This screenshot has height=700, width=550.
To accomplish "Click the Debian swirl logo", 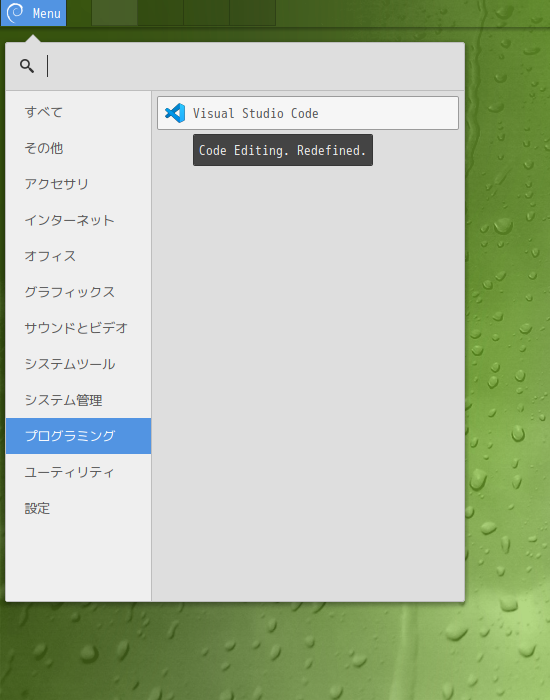I will point(15,12).
